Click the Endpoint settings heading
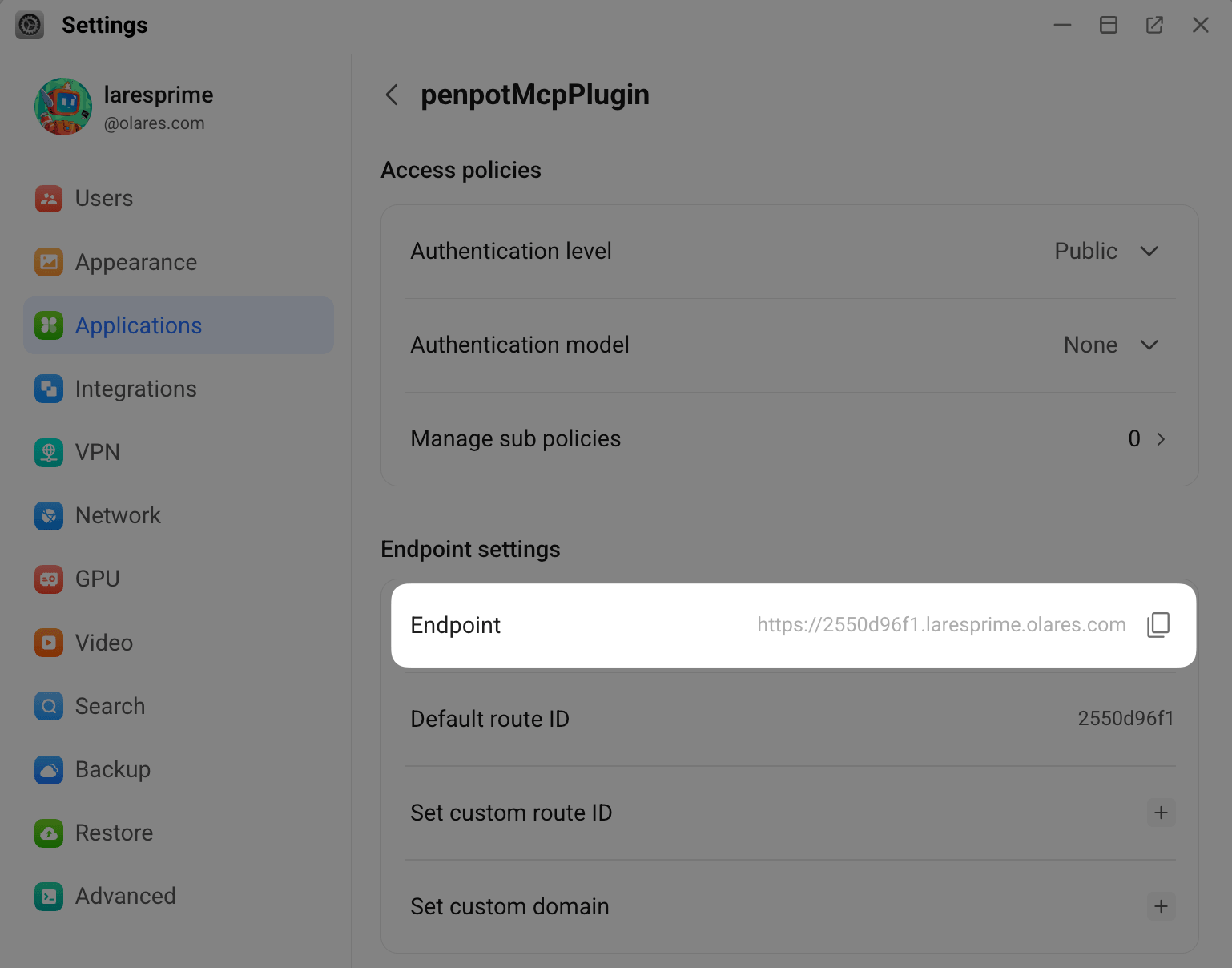 [470, 549]
